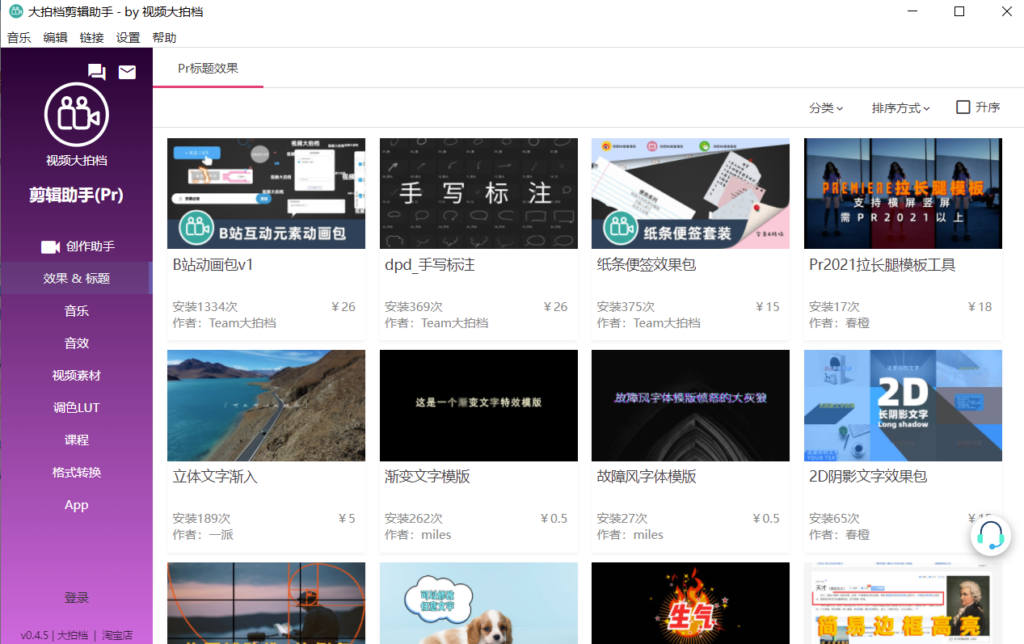The width and height of the screenshot is (1024, 644).
Task: Open 调色LUT from the sidebar
Action: [x=76, y=407]
